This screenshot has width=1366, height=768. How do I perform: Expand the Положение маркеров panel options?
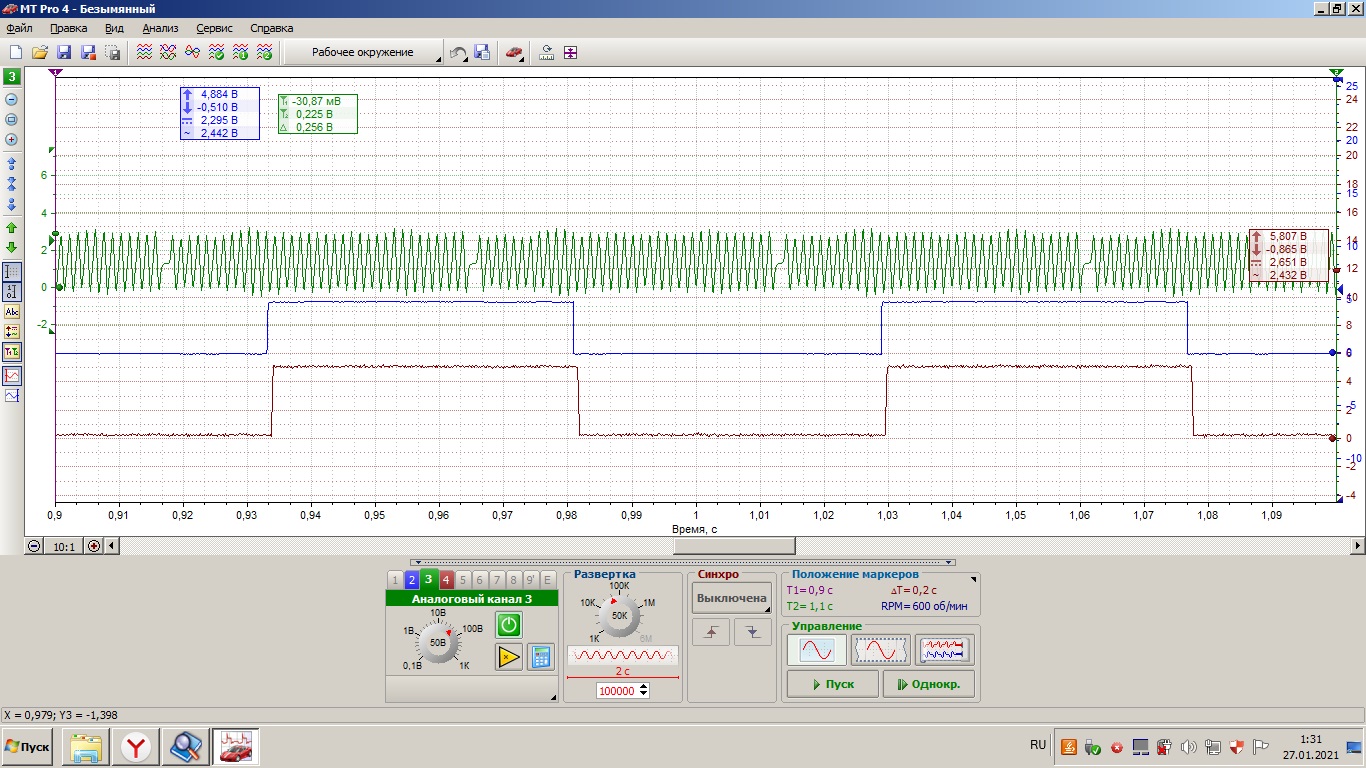pyautogui.click(x=973, y=579)
